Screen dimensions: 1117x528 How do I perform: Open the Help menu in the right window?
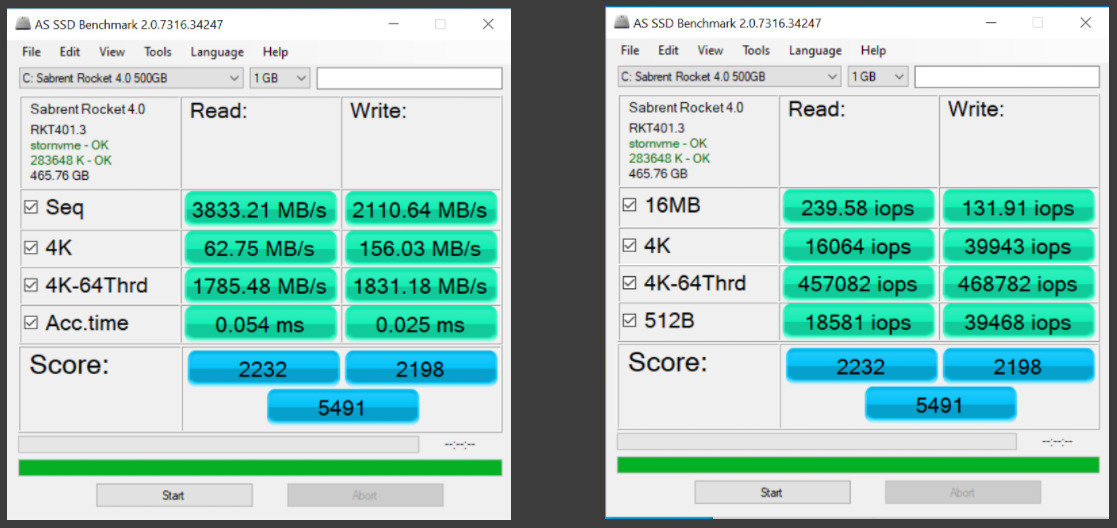click(x=873, y=51)
